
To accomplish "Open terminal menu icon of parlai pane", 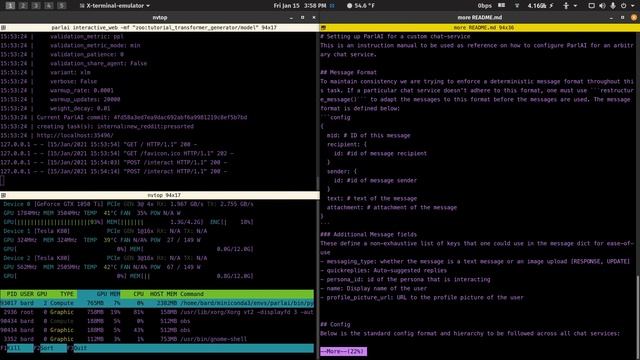I will coord(3,27).
